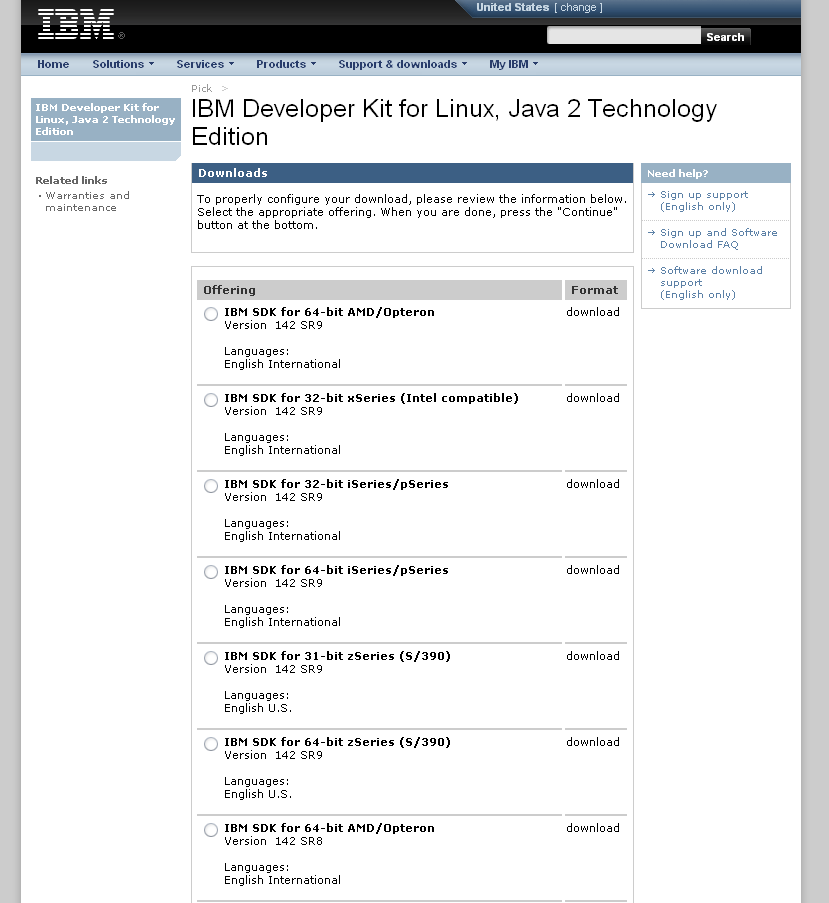Image resolution: width=829 pixels, height=903 pixels.
Task: Open the left sidebar IBM Developer Kit item
Action: [x=105, y=119]
